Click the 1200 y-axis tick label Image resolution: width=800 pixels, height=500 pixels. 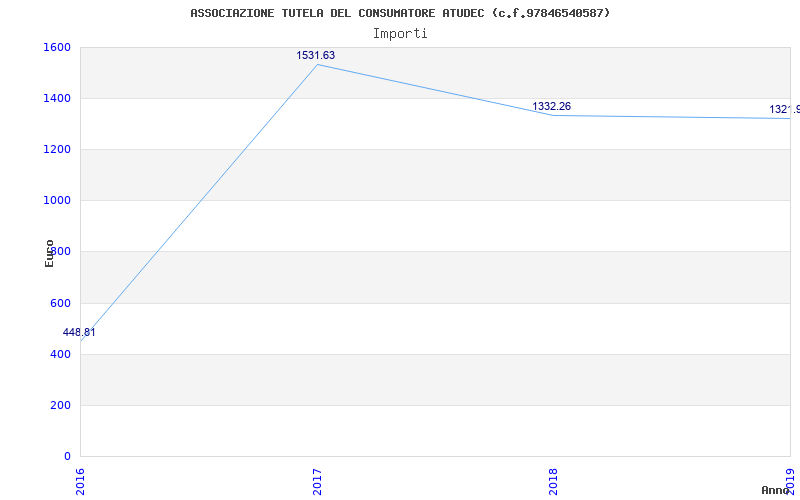pos(57,149)
